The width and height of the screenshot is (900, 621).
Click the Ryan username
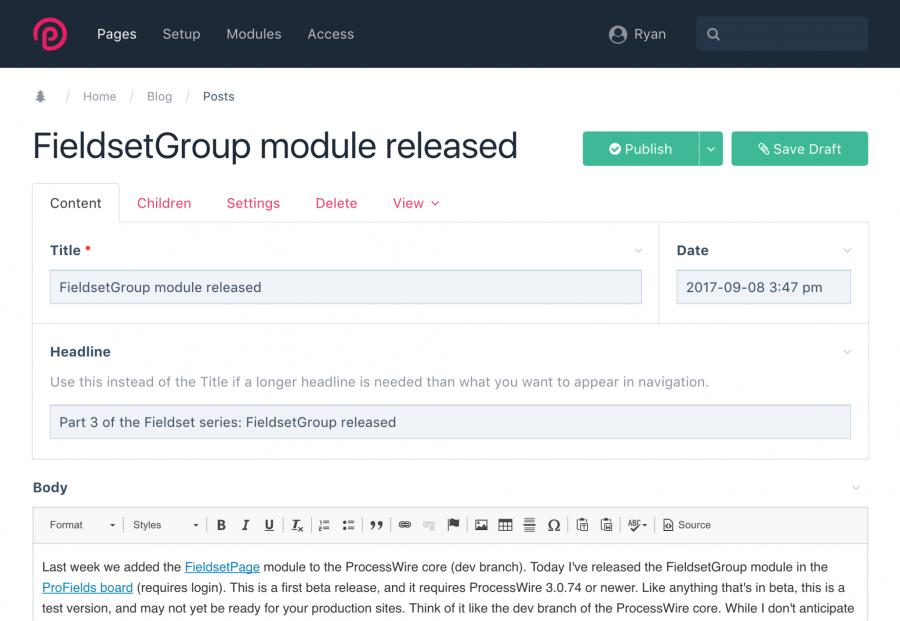(650, 34)
